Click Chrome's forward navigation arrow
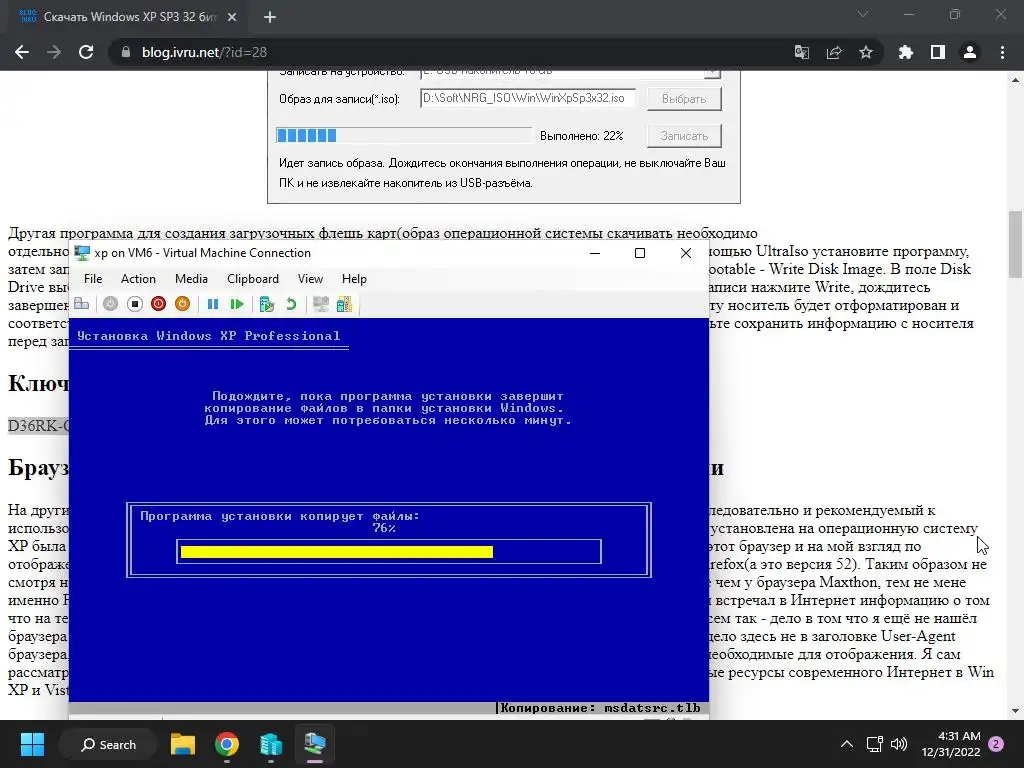 point(54,52)
